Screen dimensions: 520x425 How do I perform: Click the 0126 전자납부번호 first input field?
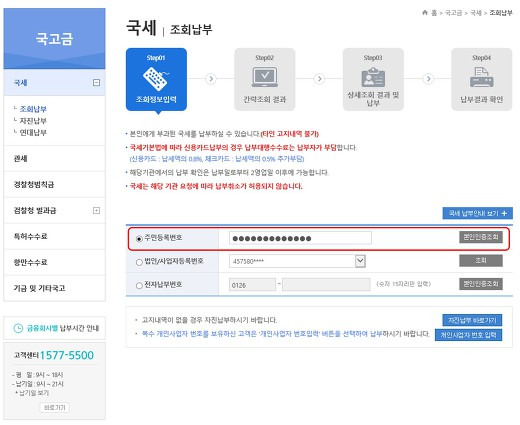pyautogui.click(x=252, y=285)
